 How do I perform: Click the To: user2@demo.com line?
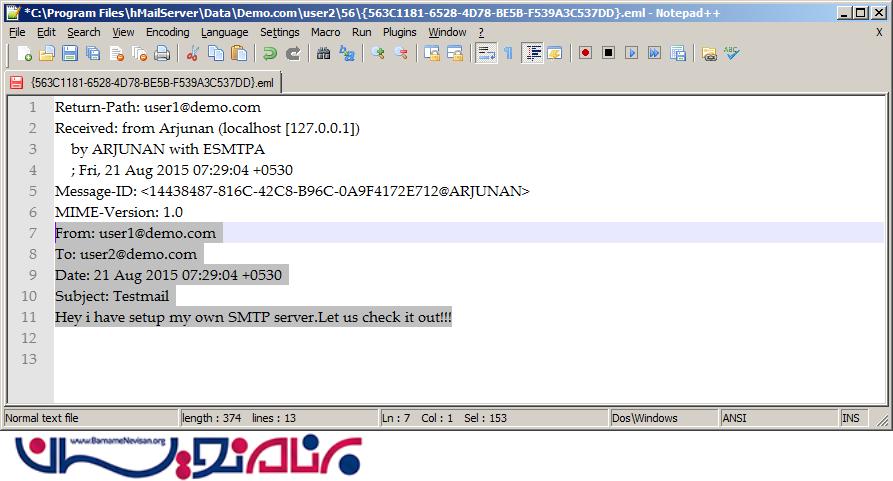coord(126,254)
